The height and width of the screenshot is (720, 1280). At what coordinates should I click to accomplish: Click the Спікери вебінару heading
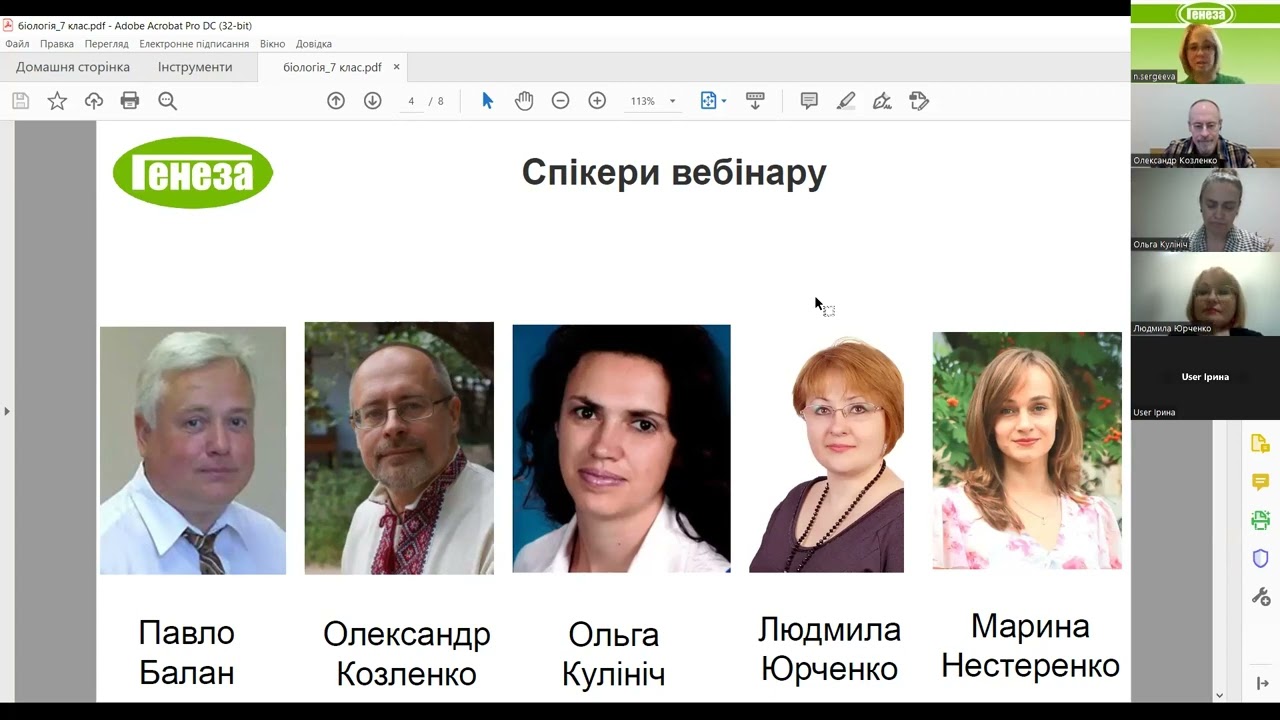674,172
